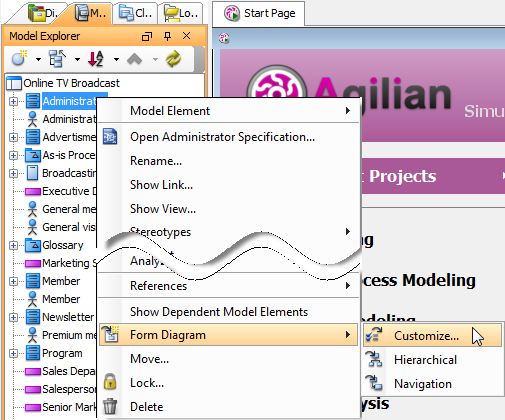Pin the Model Explorer panel

(x=167, y=36)
